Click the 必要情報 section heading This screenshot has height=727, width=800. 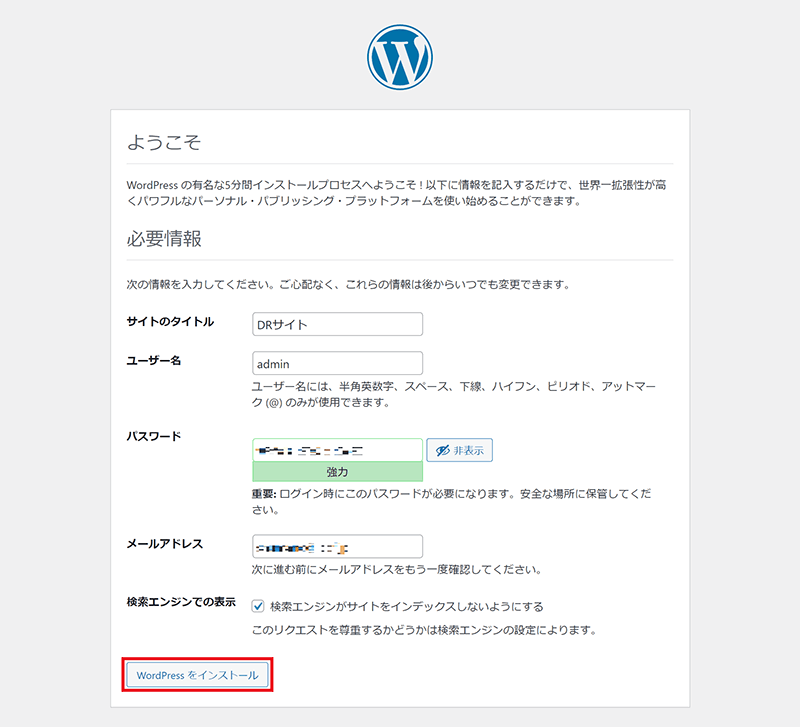[164, 239]
